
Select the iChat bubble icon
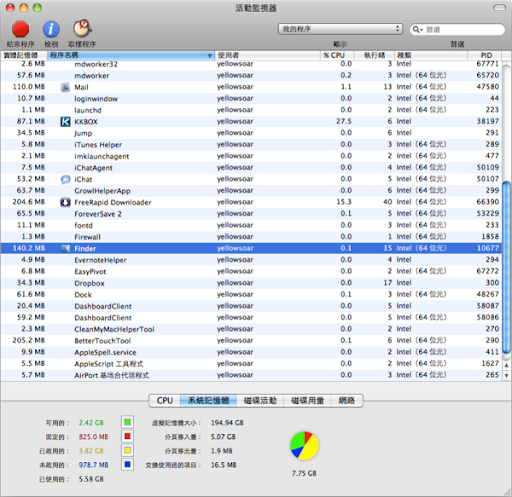(x=65, y=179)
